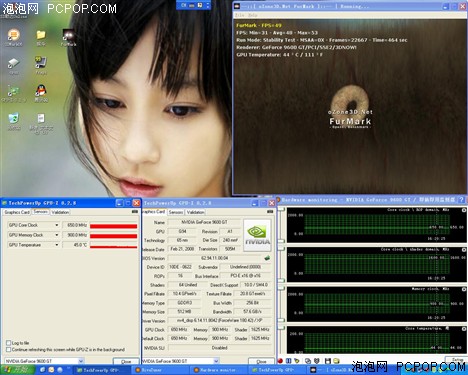Click camera screenshot icon in GPU-Z Graphics Card window
468x375 pixels.
coord(270,212)
